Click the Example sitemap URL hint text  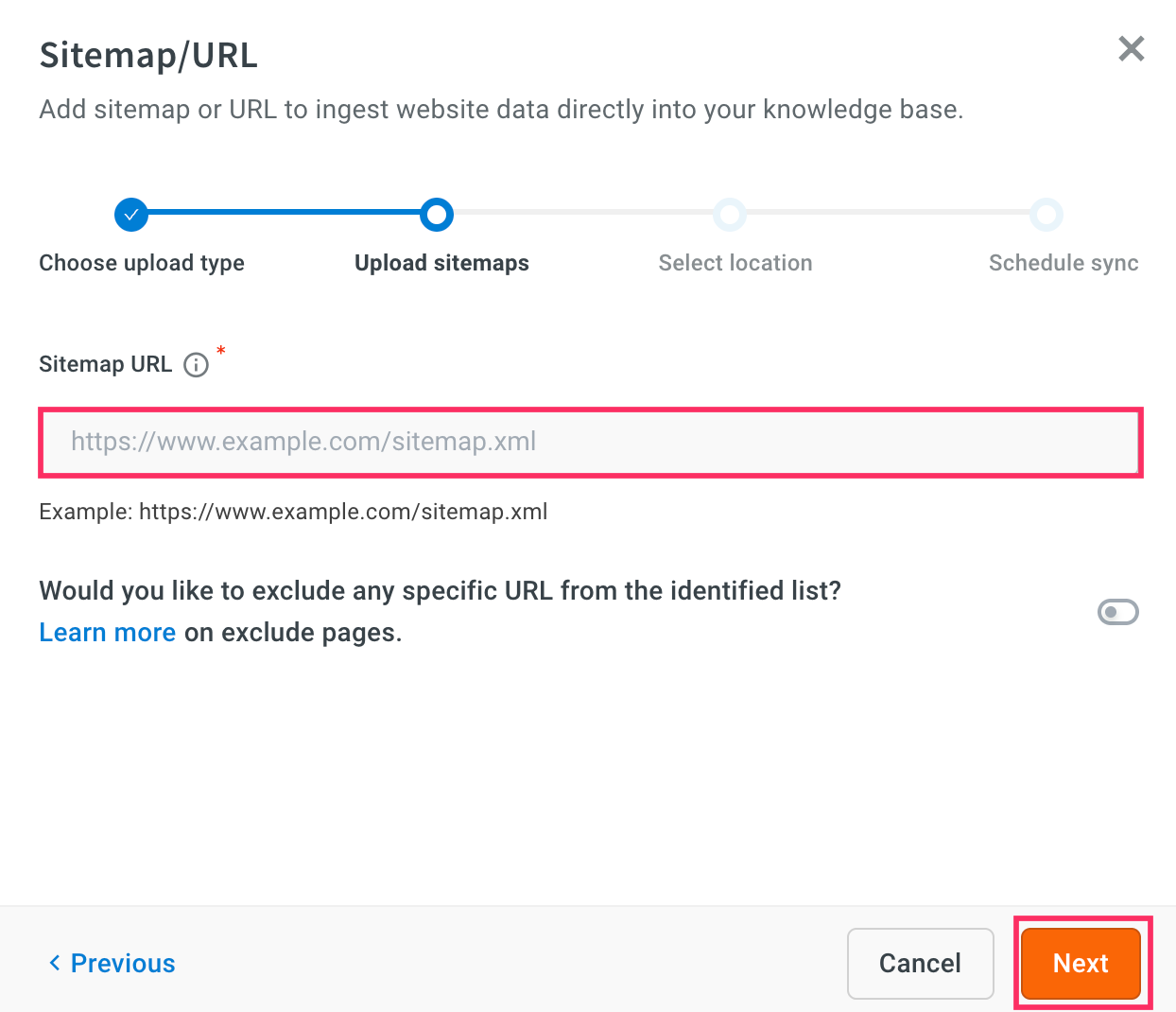(x=293, y=512)
